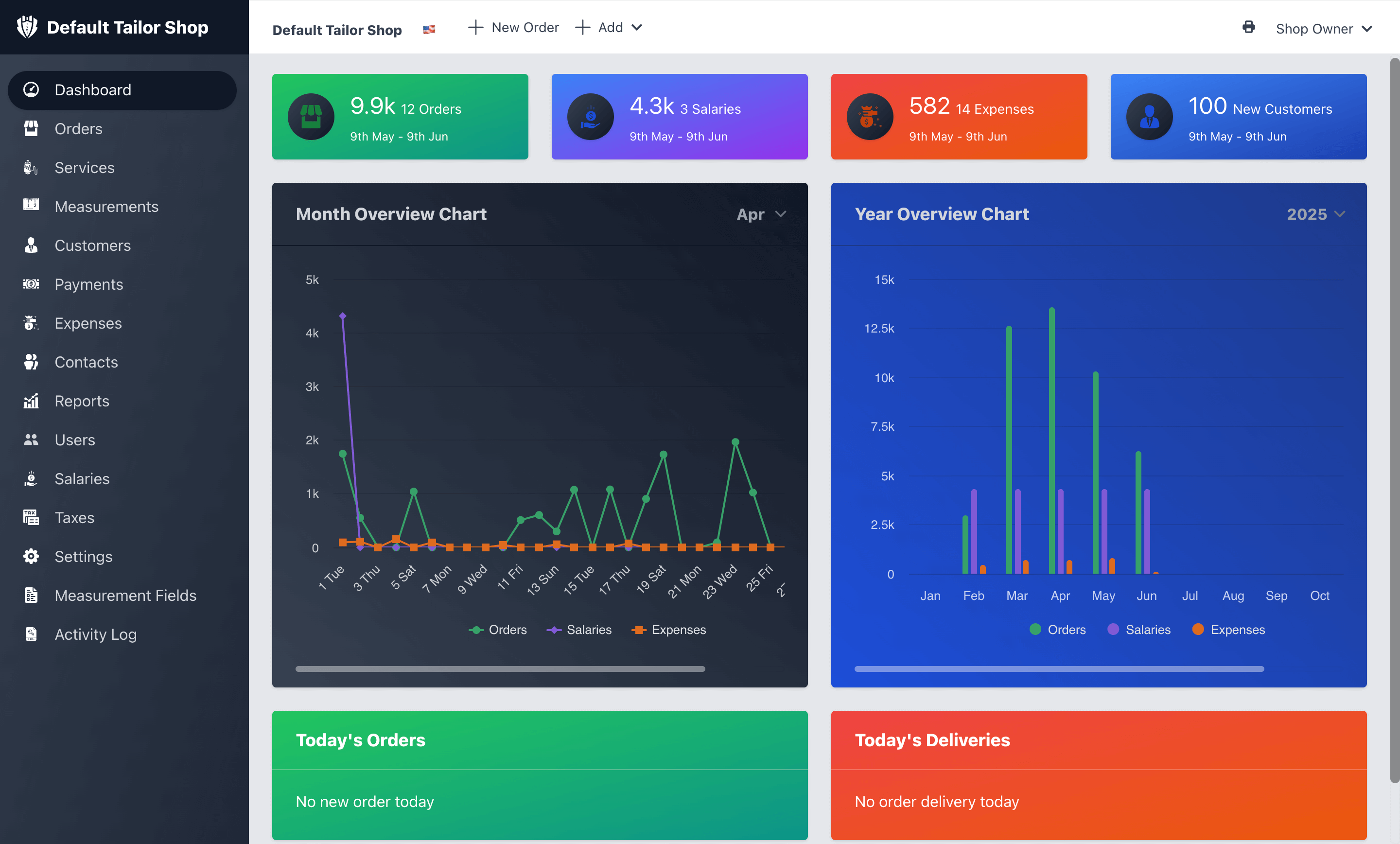The image size is (1400, 844).
Task: Toggle Expenses series in Year chart legend
Action: pyautogui.click(x=1228, y=630)
